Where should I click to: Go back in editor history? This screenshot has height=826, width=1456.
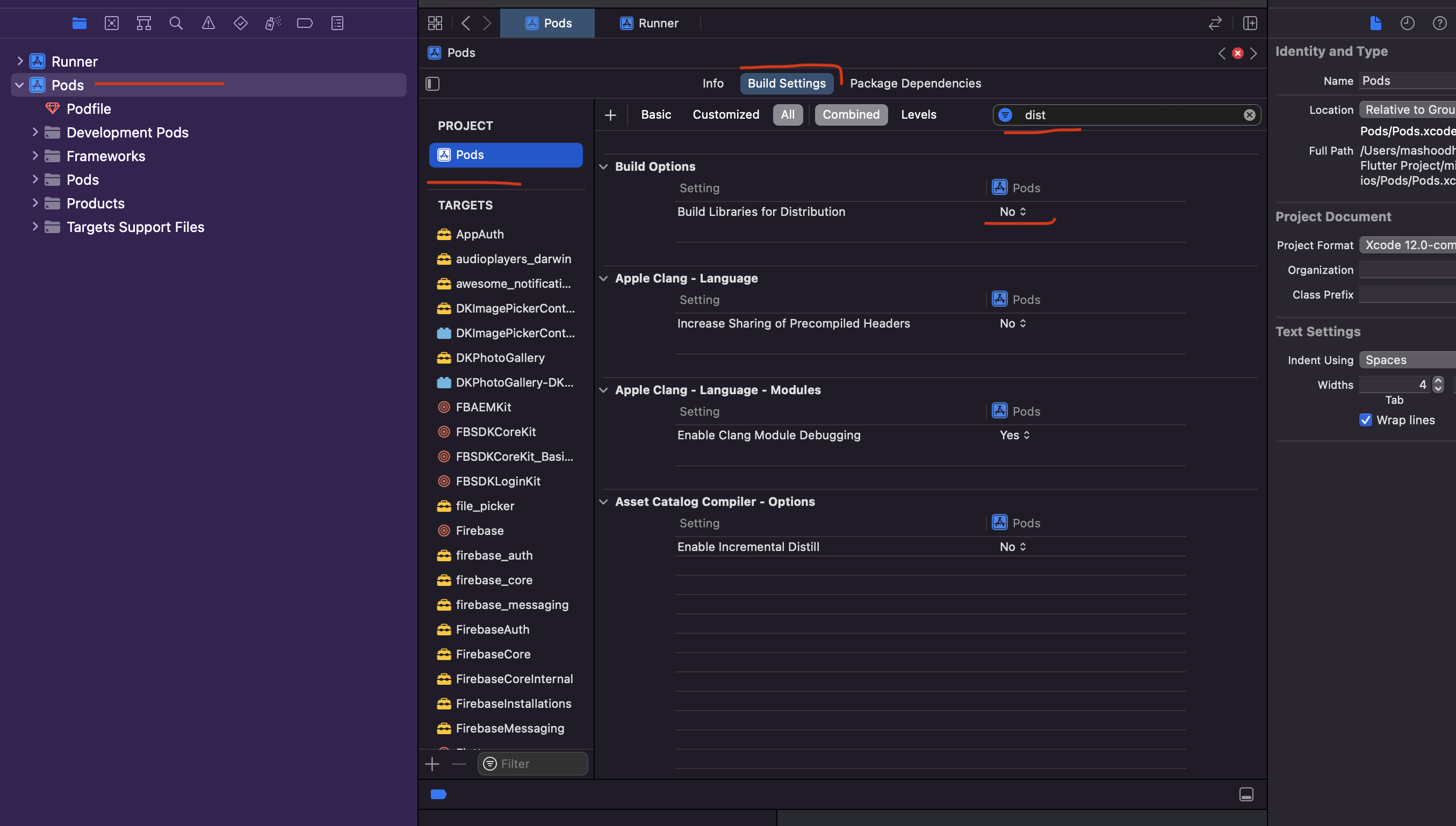coord(466,23)
